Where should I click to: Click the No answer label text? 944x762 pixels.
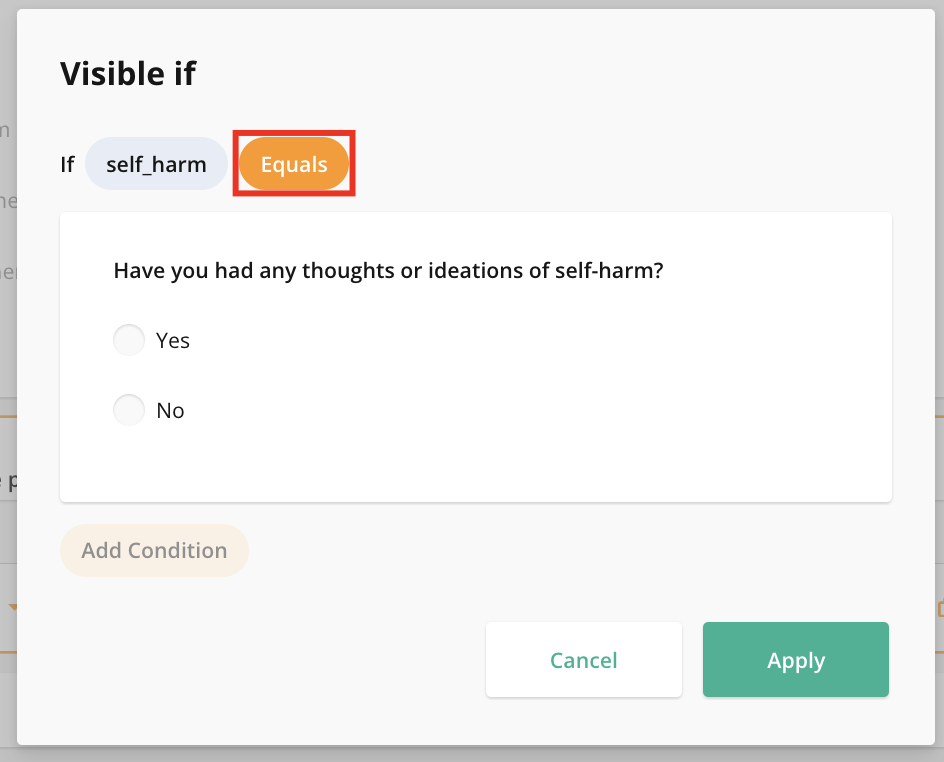click(x=171, y=411)
